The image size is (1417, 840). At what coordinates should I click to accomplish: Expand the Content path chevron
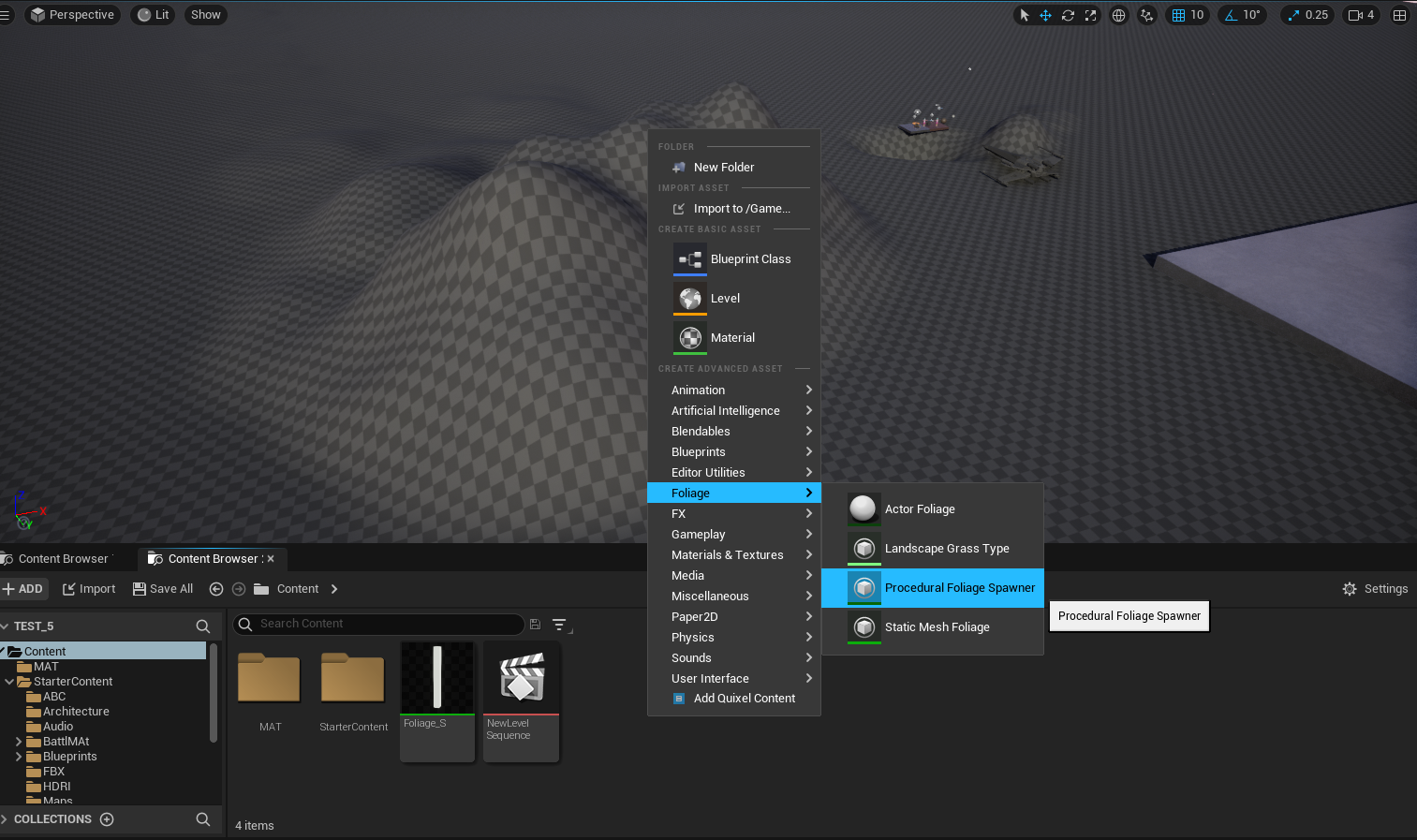334,589
